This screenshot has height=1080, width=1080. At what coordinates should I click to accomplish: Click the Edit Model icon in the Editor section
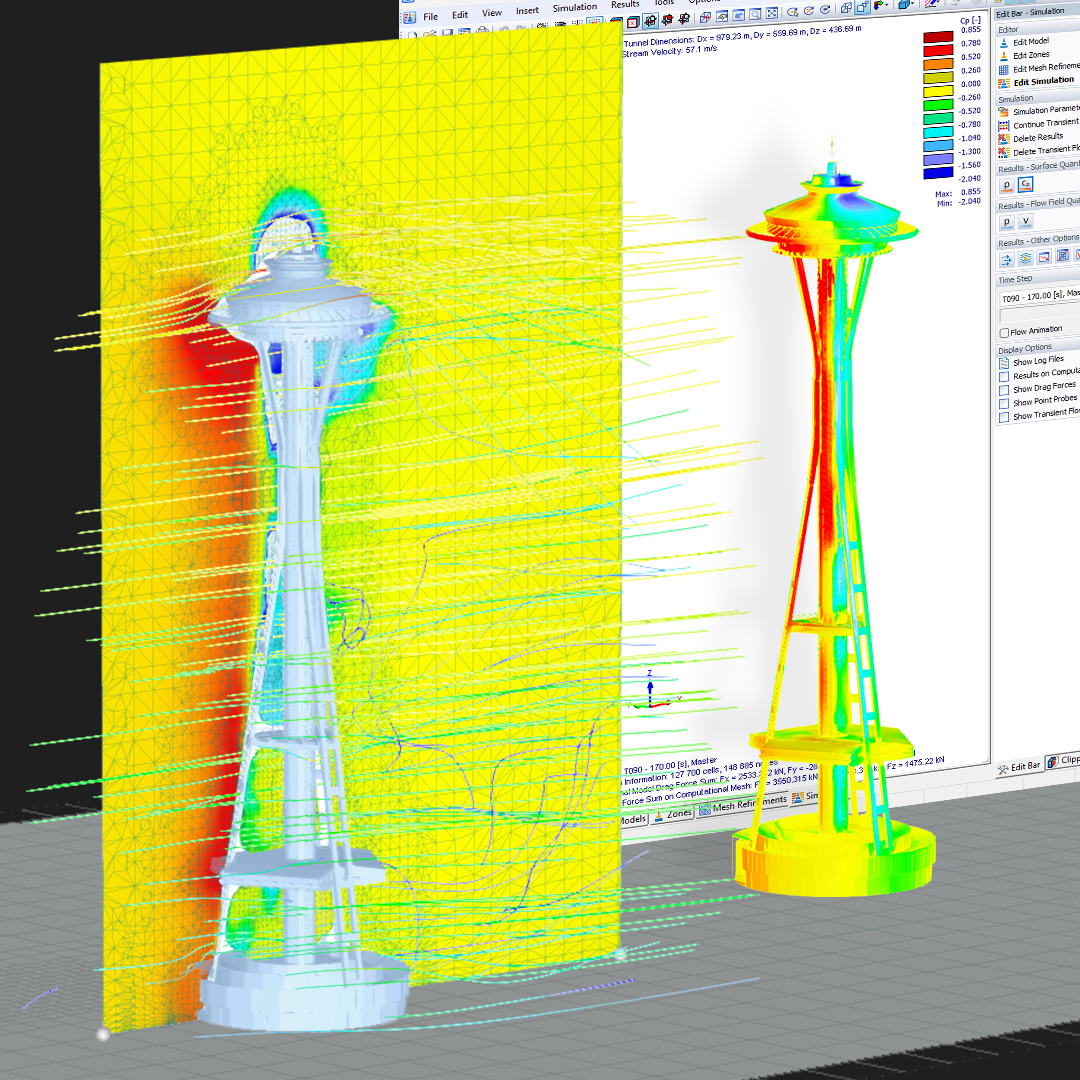(1004, 43)
